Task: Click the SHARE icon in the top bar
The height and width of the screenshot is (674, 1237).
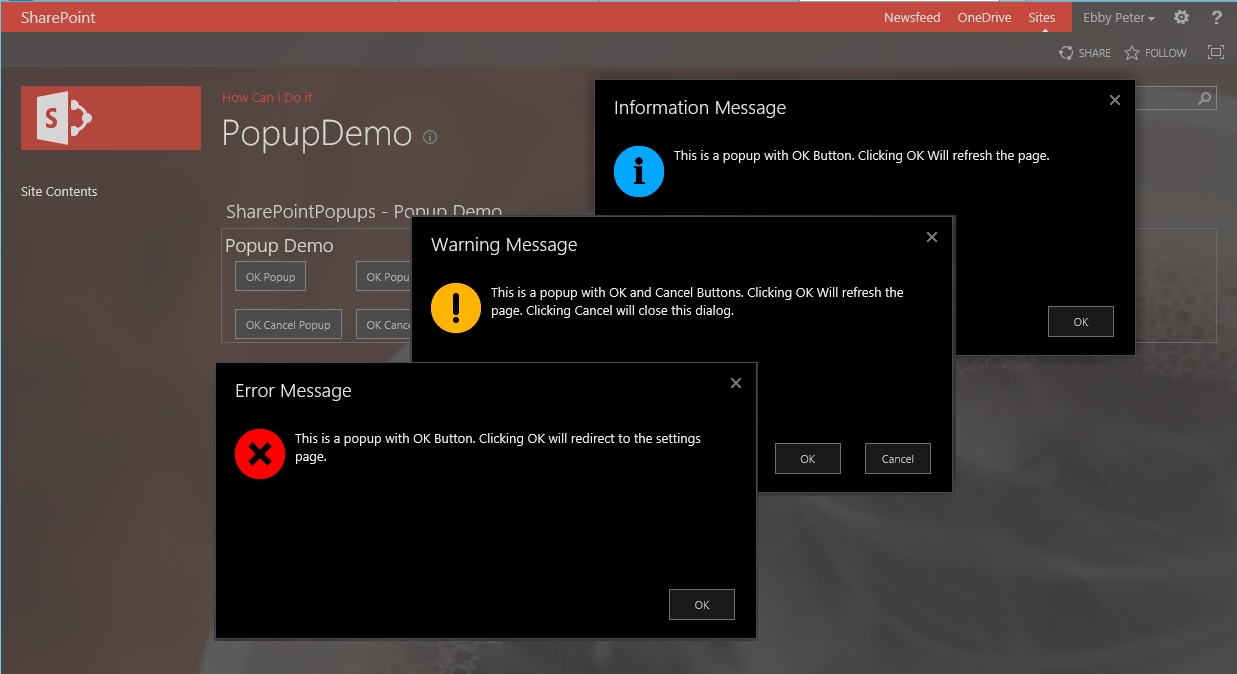Action: 1084,52
